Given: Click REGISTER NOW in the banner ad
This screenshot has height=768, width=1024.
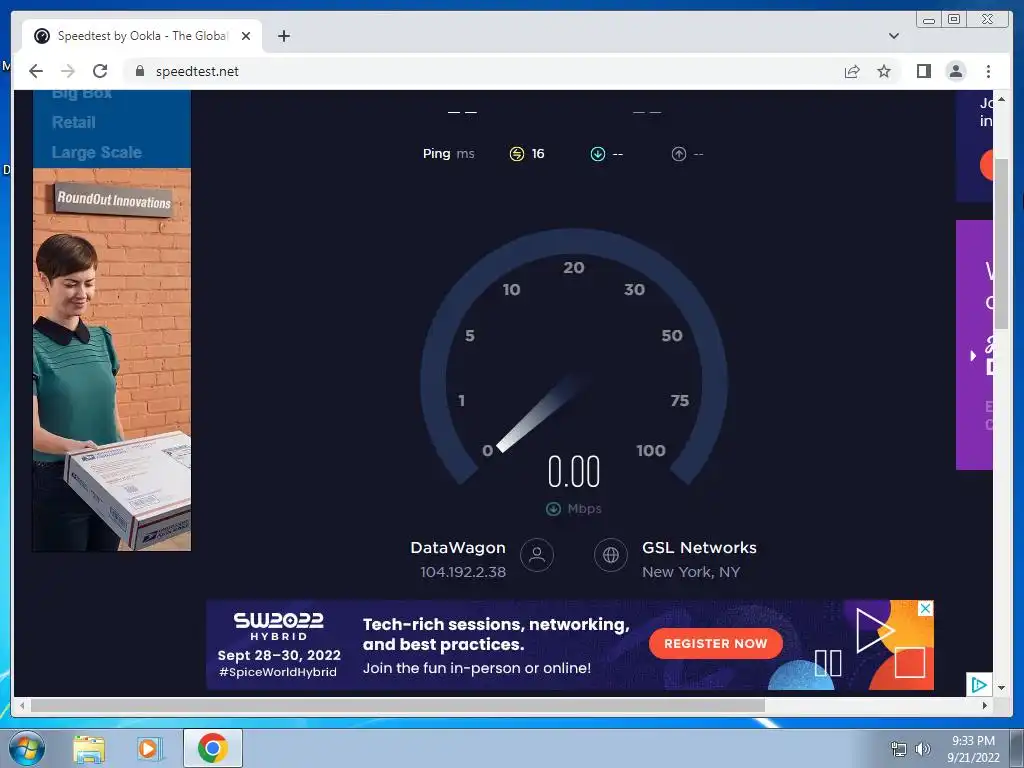Looking at the screenshot, I should 716,644.
